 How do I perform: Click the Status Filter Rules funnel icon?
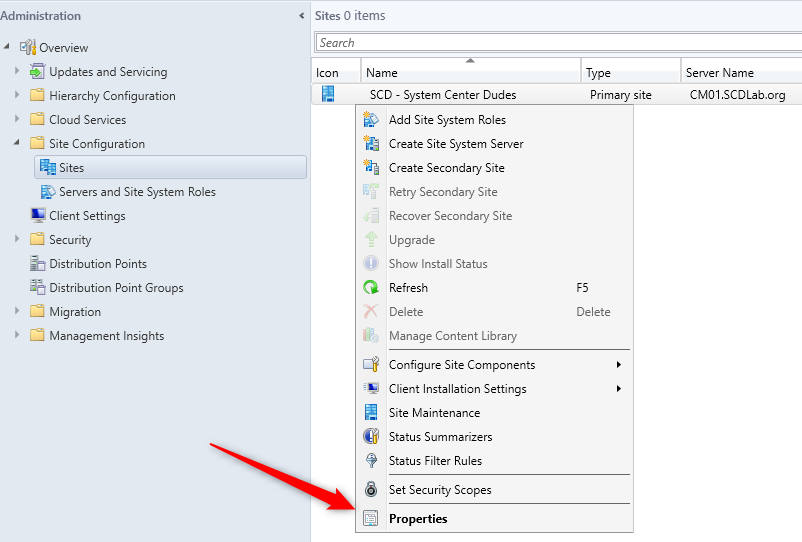tap(371, 461)
